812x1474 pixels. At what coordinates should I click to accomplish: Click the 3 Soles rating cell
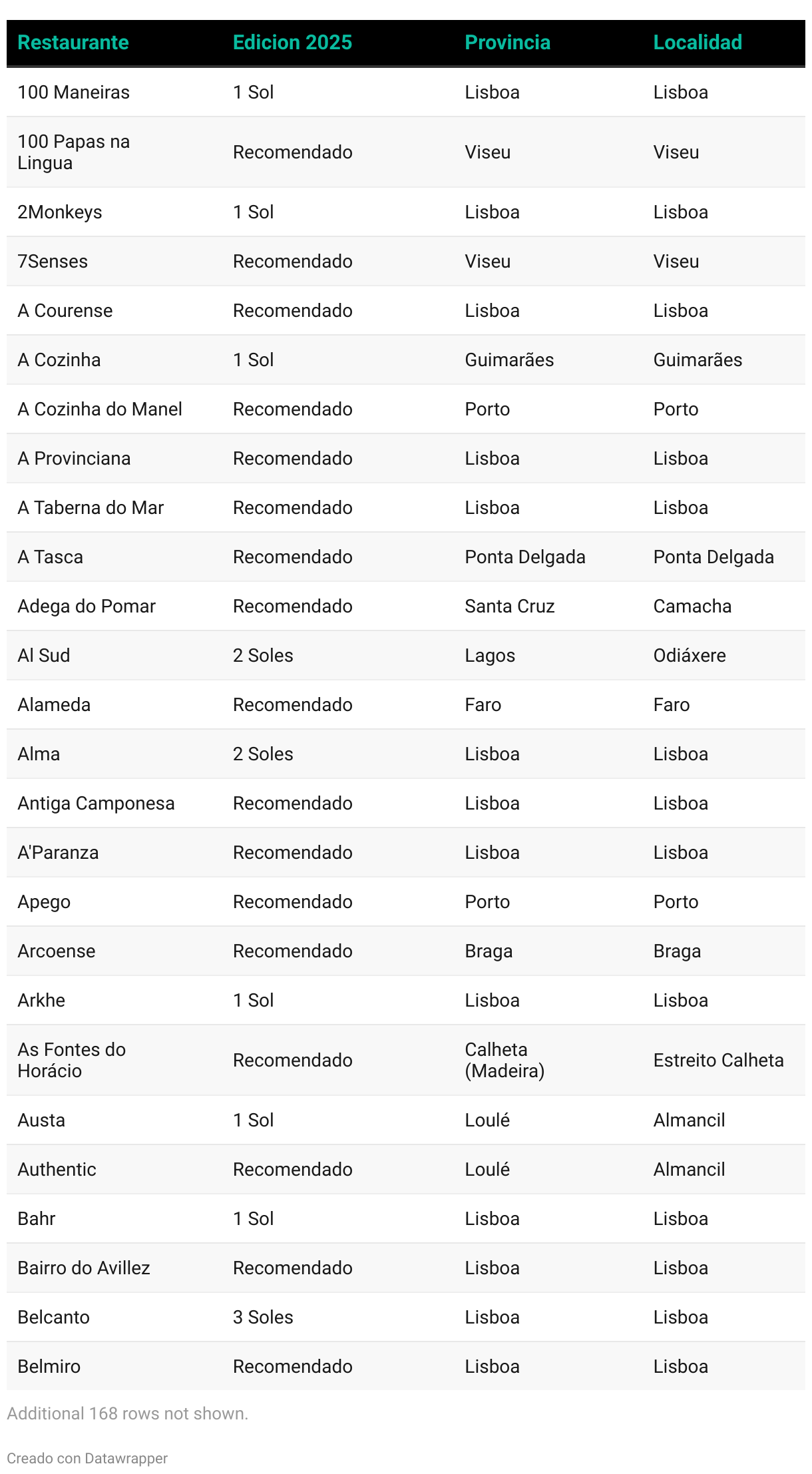(x=263, y=1317)
